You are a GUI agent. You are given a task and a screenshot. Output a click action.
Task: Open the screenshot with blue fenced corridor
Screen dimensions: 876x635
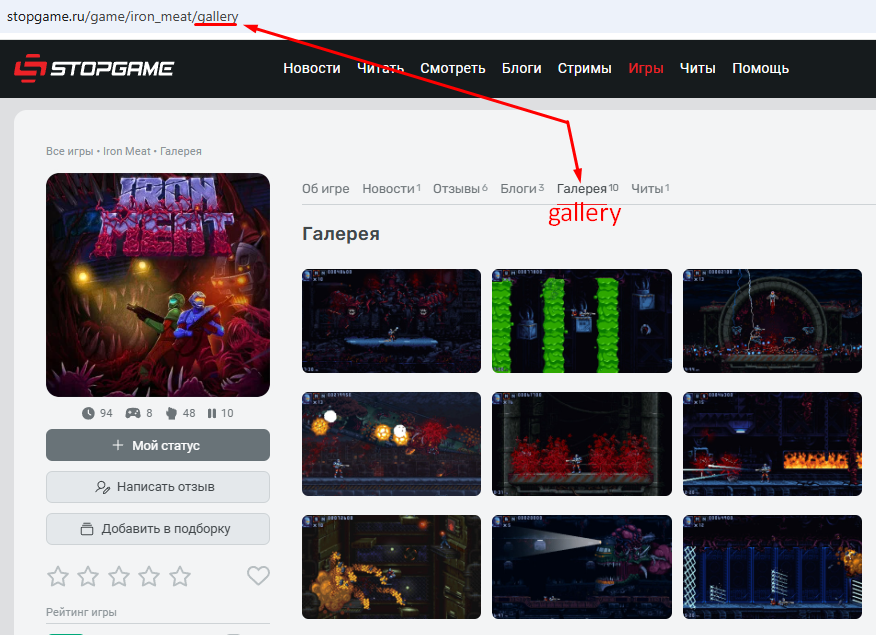772,567
